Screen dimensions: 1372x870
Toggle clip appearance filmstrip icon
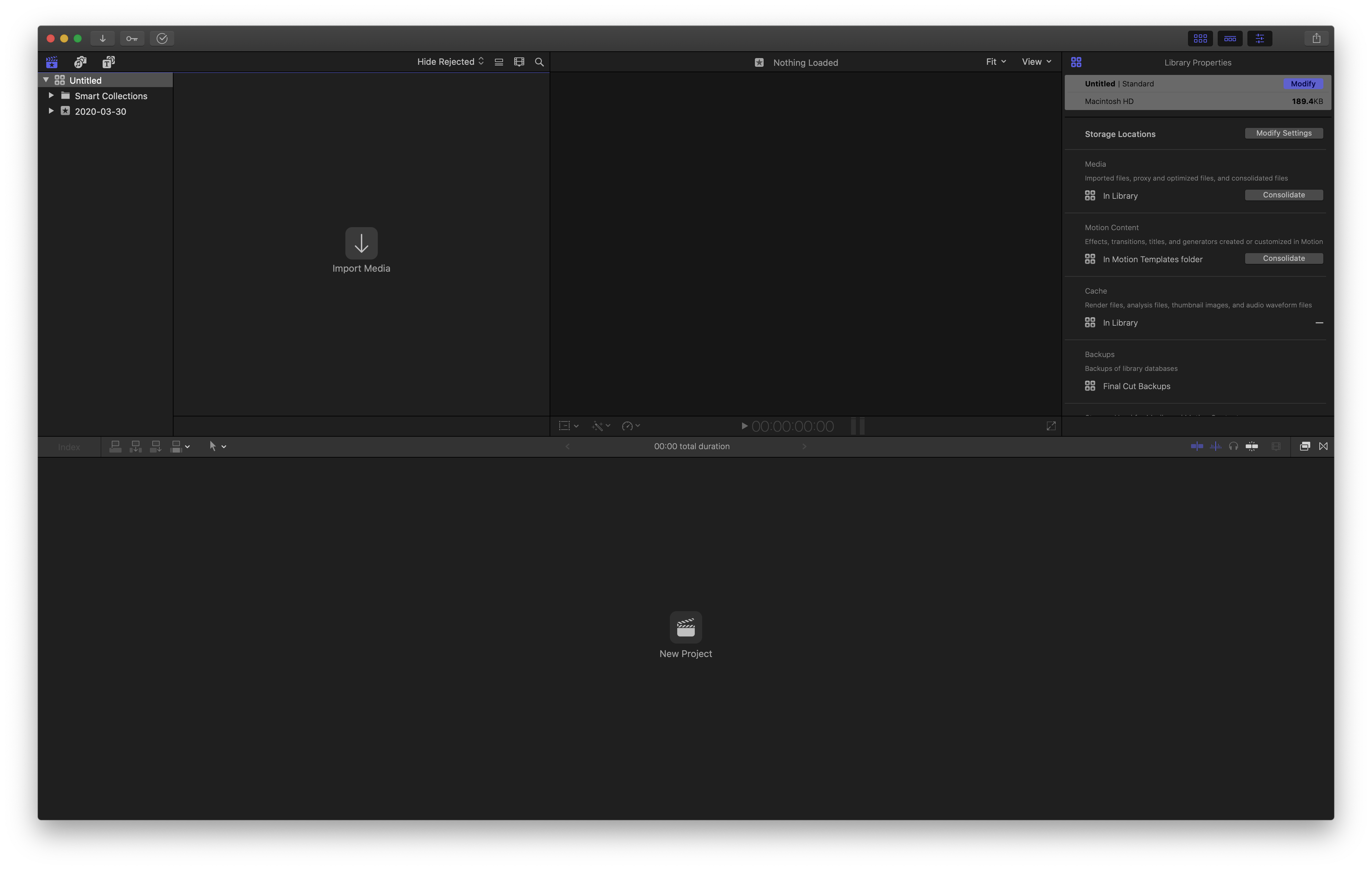point(519,62)
